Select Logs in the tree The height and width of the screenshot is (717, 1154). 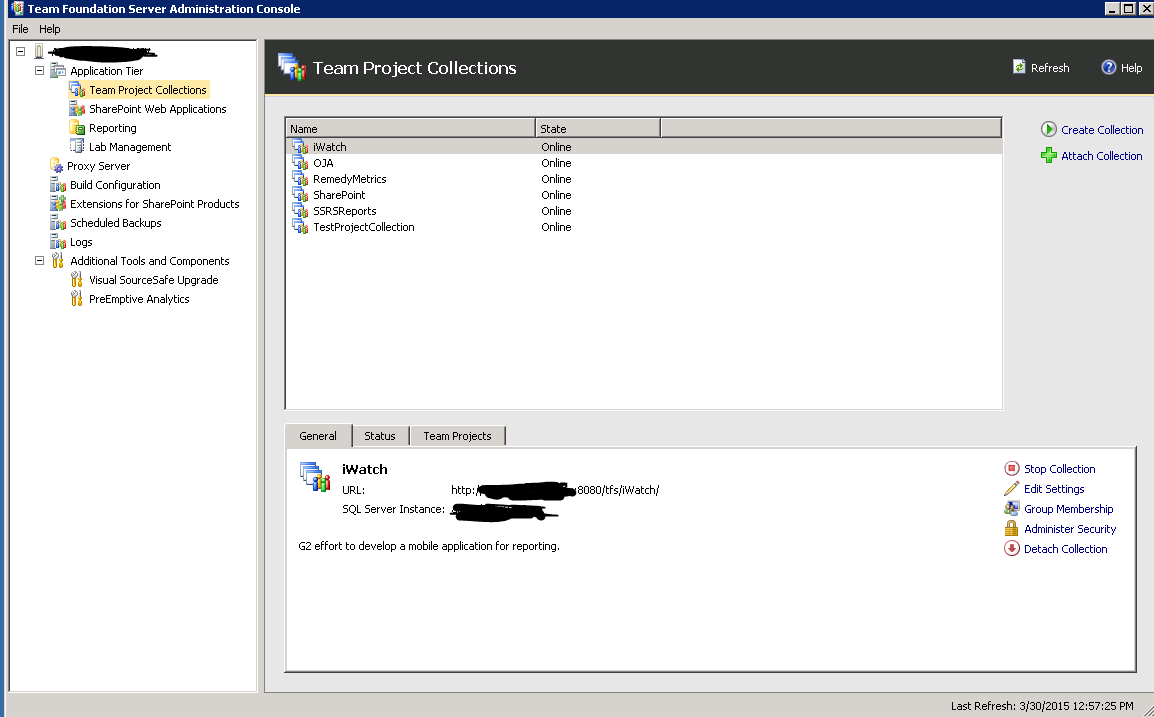point(81,242)
